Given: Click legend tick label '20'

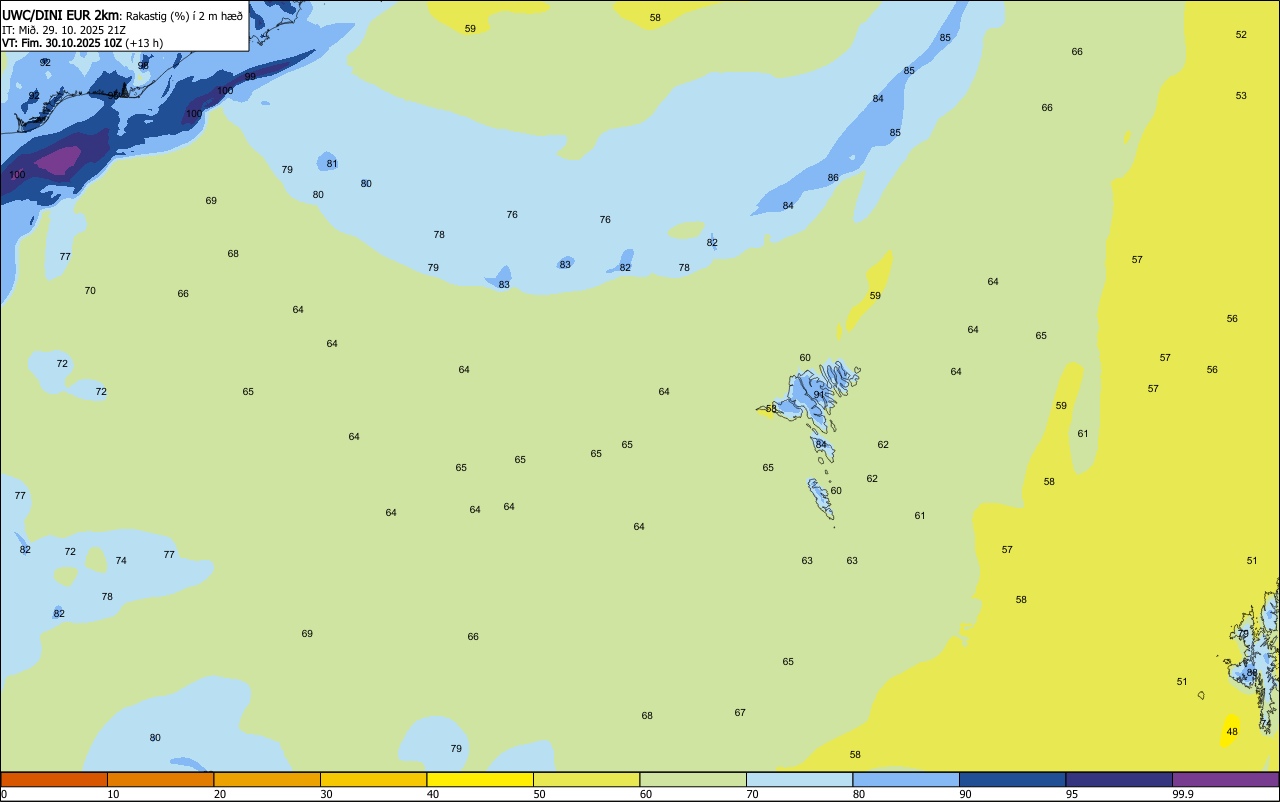Looking at the screenshot, I should (x=220, y=794).
